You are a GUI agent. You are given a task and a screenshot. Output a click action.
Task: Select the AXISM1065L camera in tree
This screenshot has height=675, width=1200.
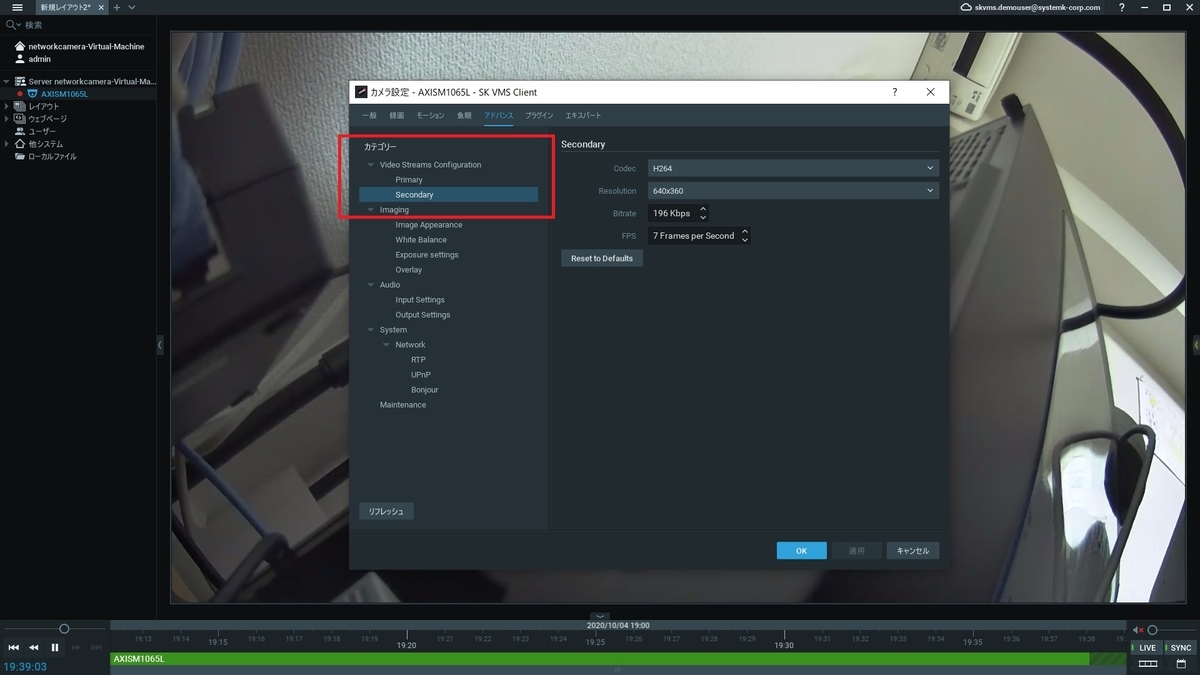[x=64, y=94]
